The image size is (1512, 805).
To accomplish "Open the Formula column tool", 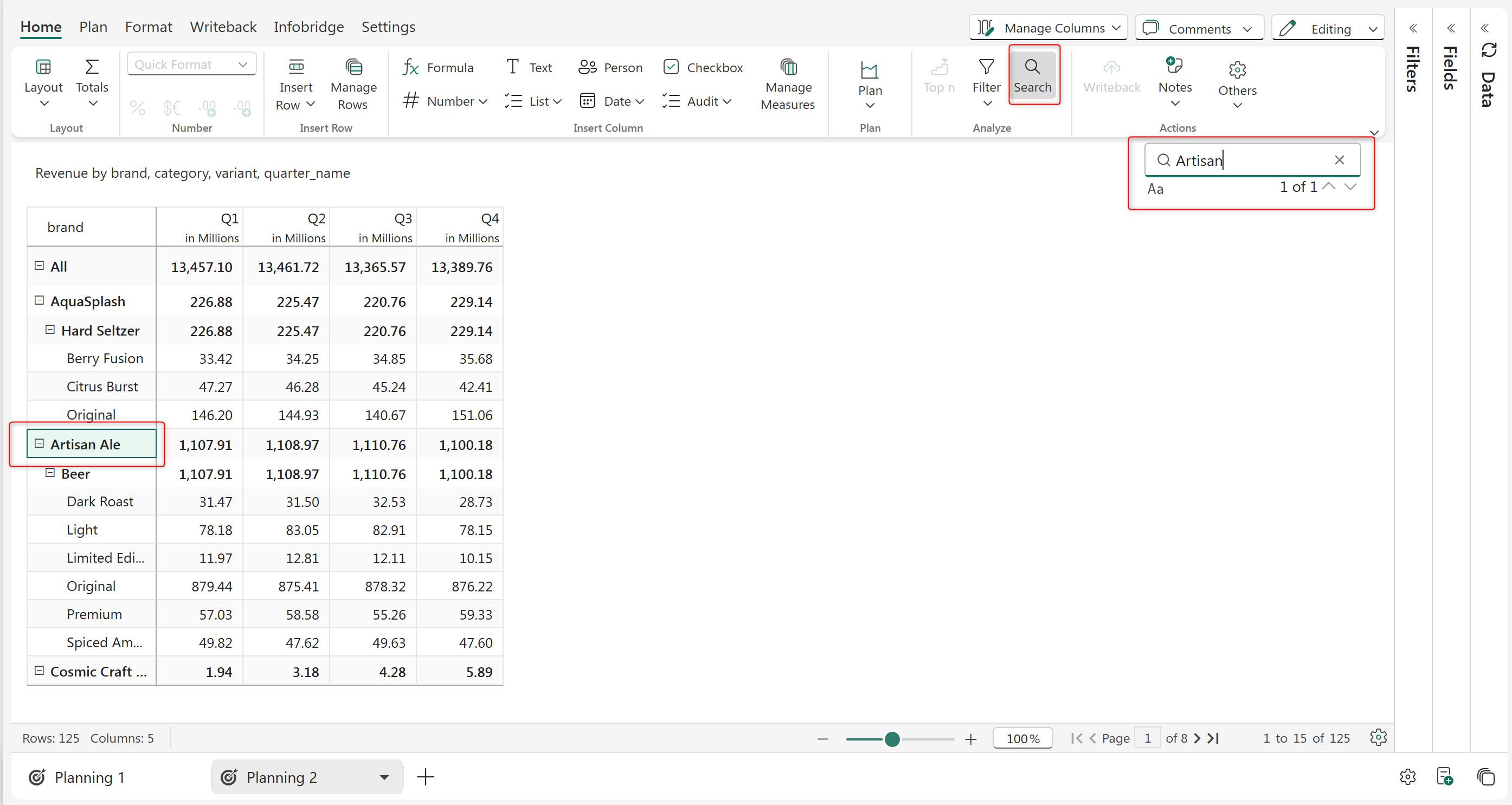I will (438, 67).
